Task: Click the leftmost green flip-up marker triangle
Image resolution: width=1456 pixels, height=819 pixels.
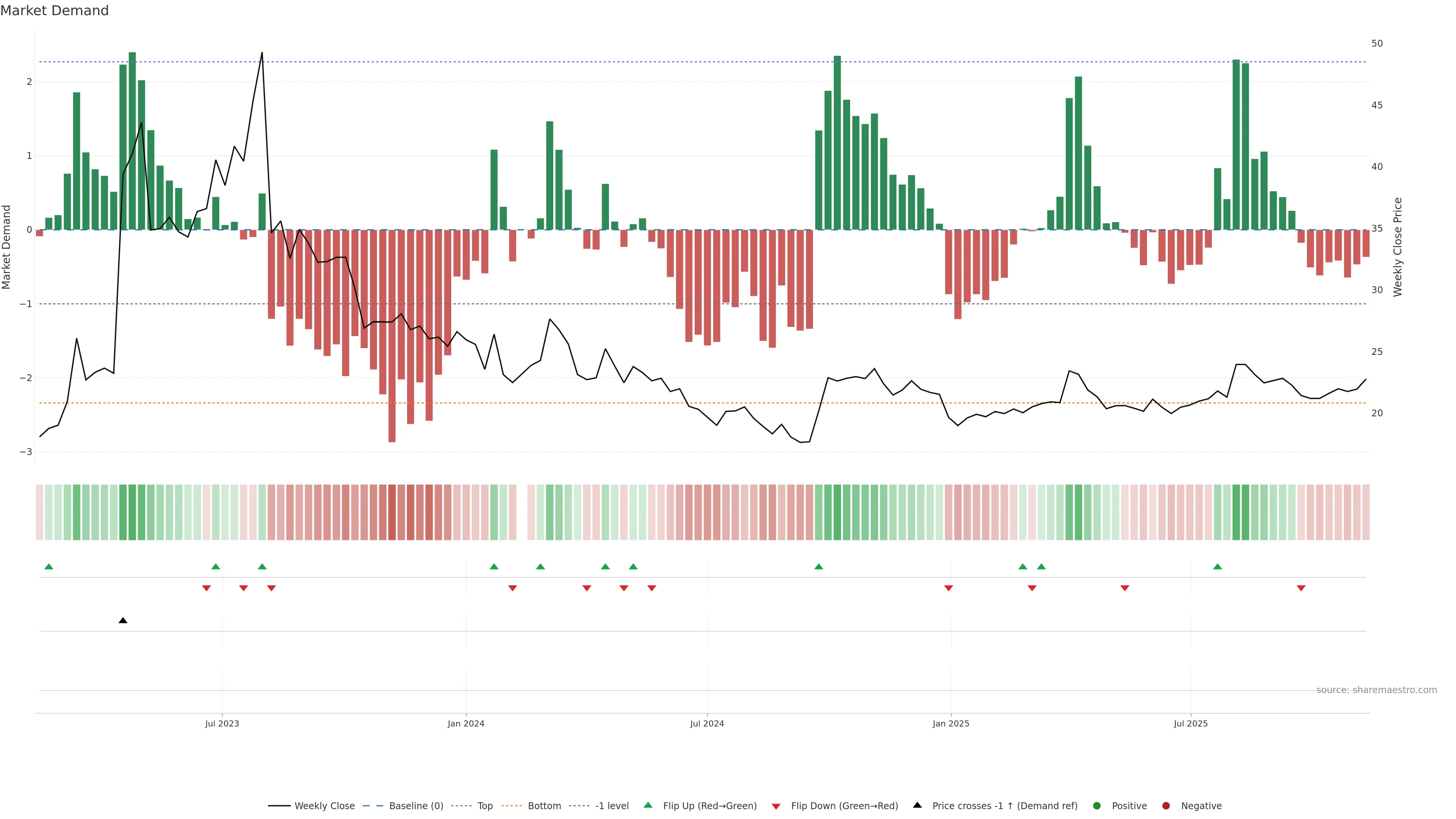Action: [49, 566]
